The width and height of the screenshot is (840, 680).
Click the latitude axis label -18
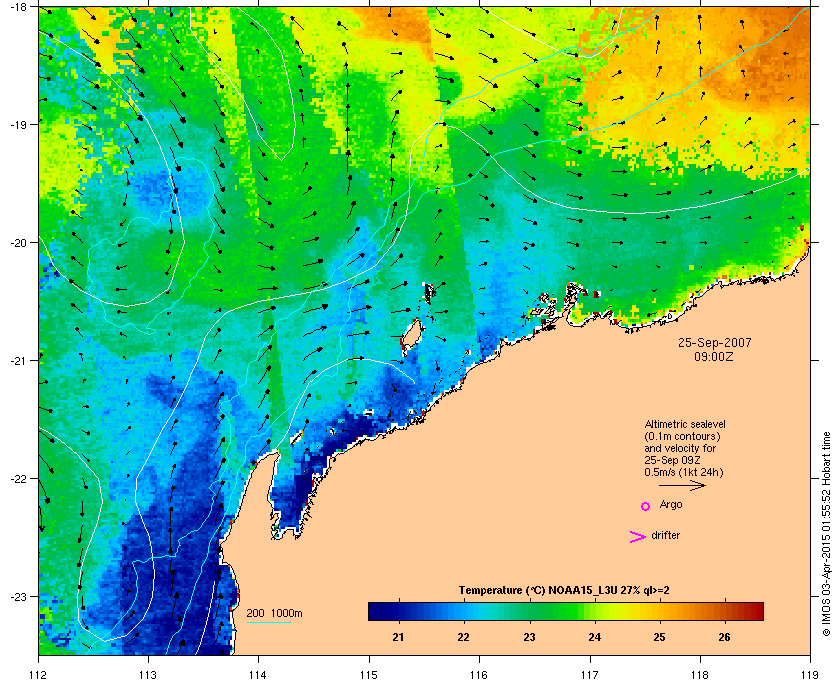(x=18, y=6)
